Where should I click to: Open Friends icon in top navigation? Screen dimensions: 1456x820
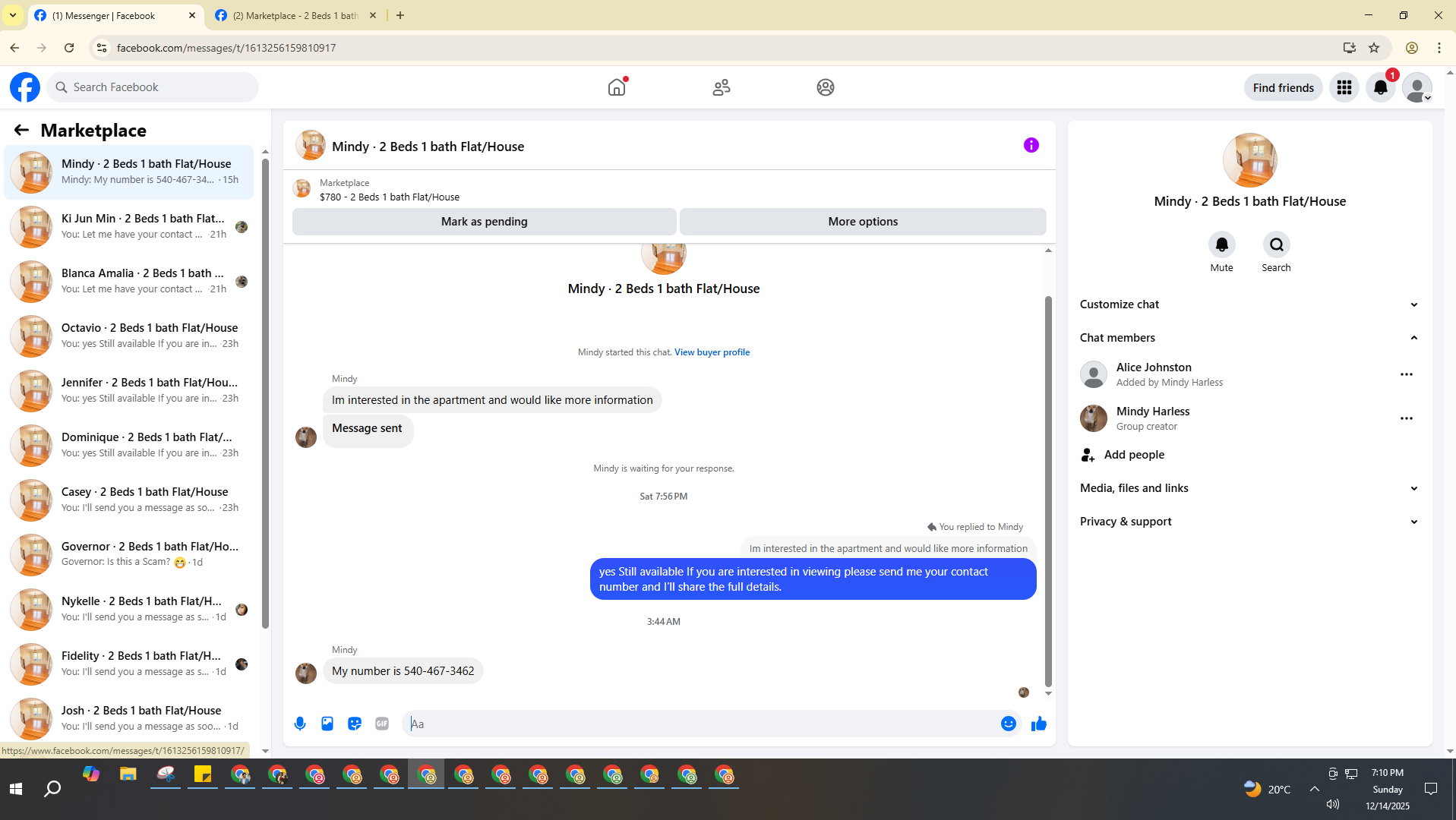(722, 87)
